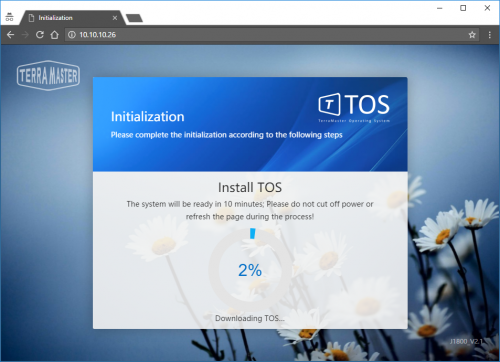Minimize the browser window
Screen dimensions: 500x362
(x=440, y=8)
